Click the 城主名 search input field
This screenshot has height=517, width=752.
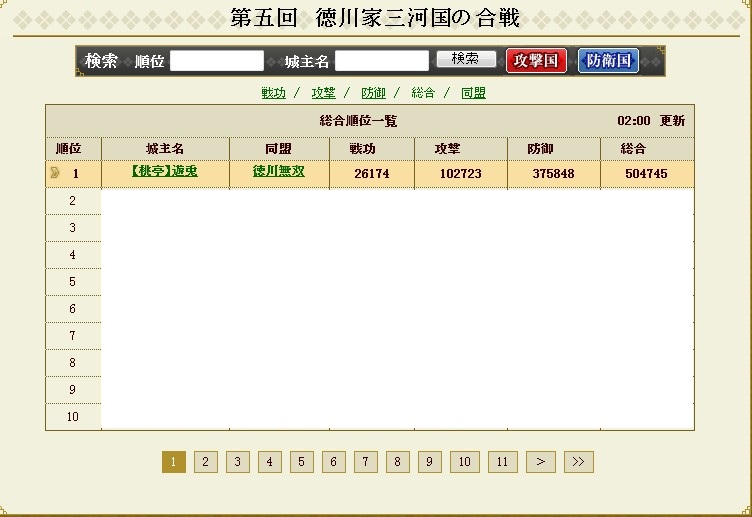tap(382, 61)
